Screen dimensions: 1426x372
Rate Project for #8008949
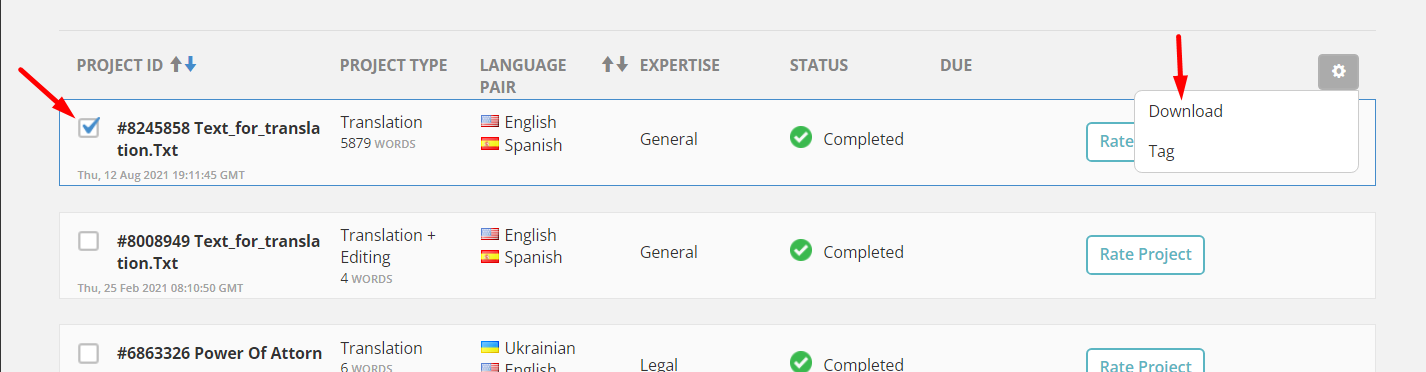click(x=1145, y=254)
